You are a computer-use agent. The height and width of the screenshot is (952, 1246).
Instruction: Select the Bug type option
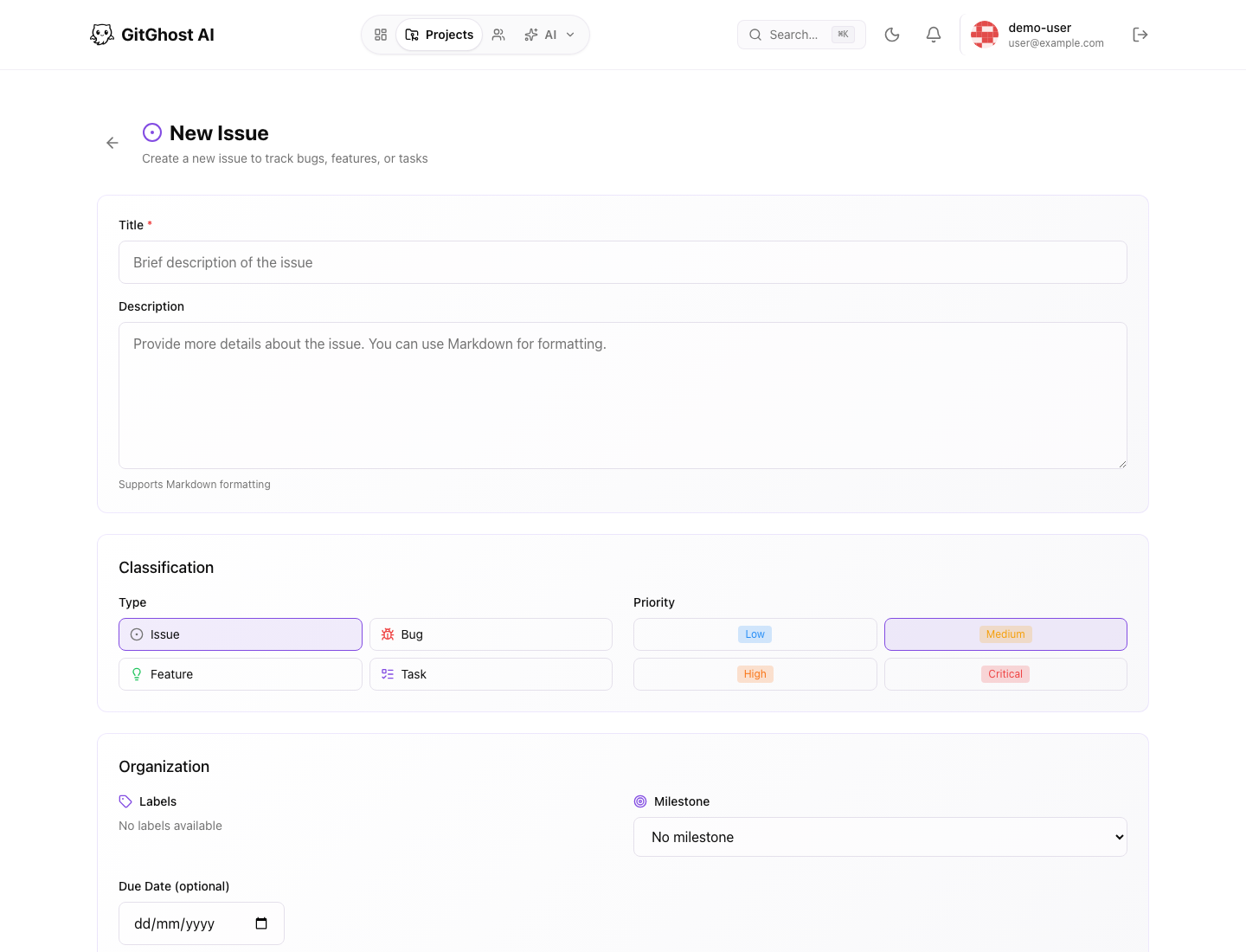coord(491,634)
